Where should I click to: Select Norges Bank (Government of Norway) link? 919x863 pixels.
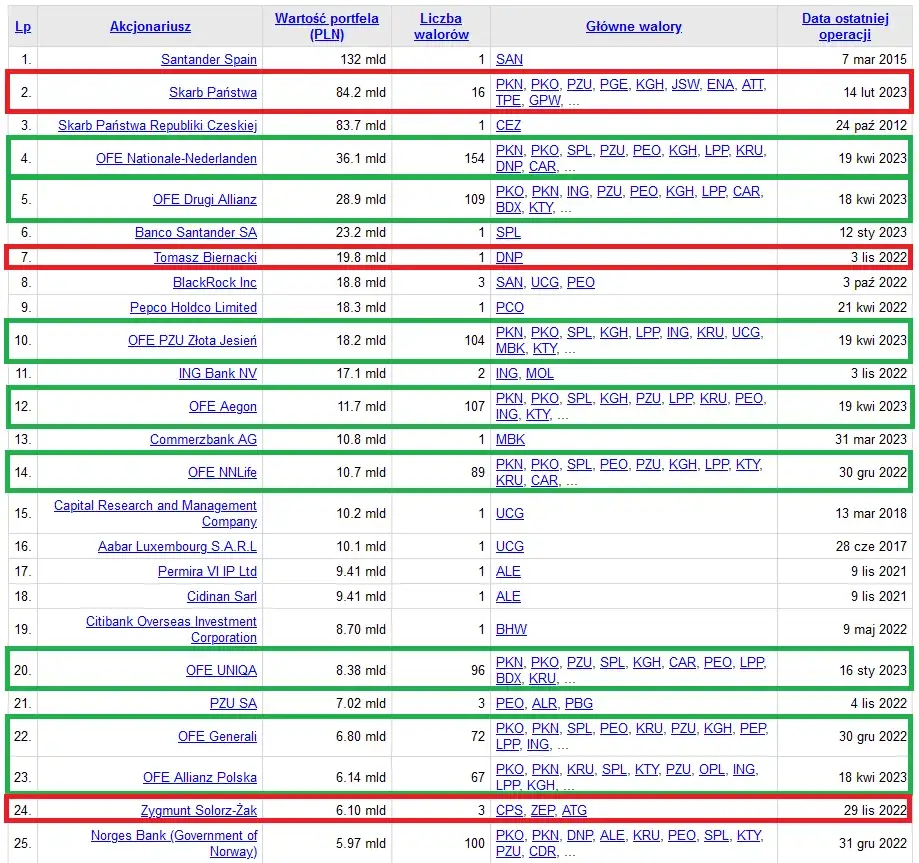point(174,843)
